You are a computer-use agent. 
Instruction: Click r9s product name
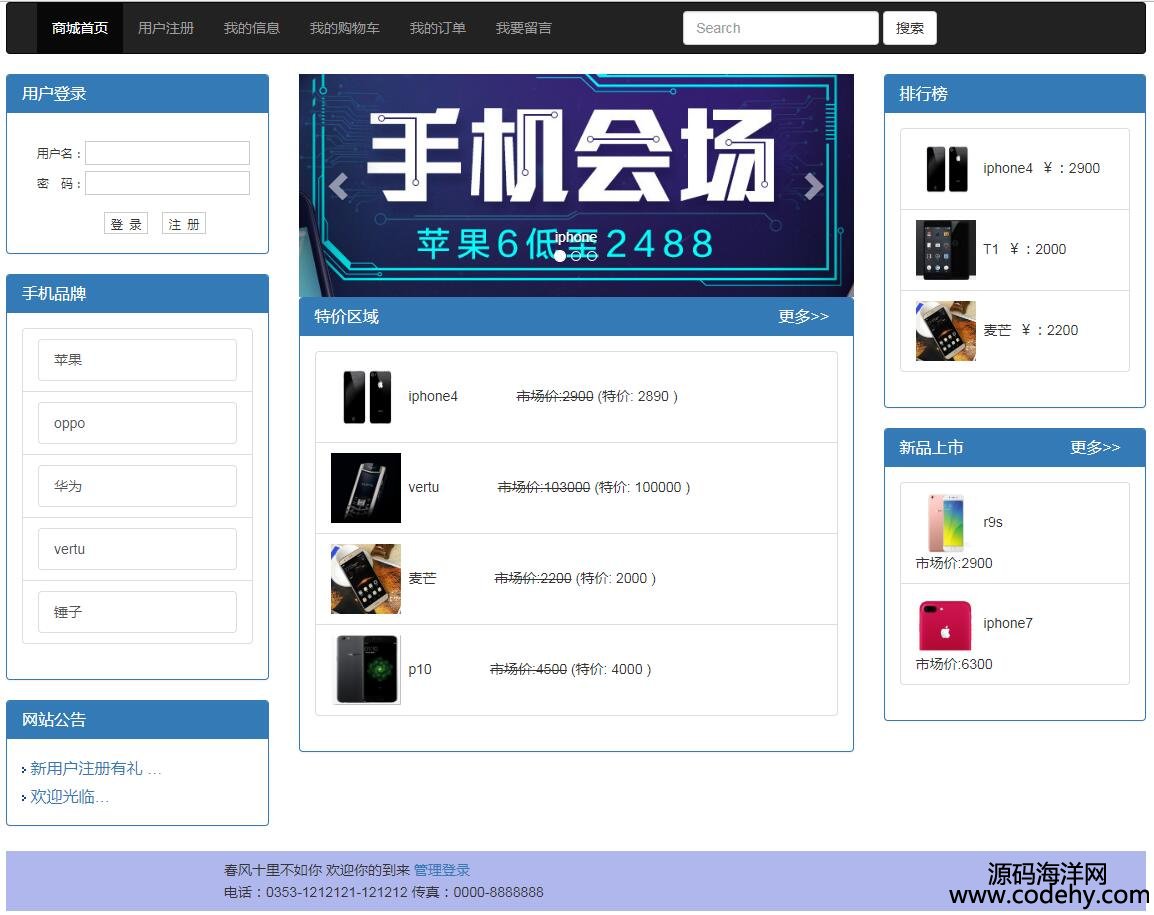pyautogui.click(x=993, y=523)
